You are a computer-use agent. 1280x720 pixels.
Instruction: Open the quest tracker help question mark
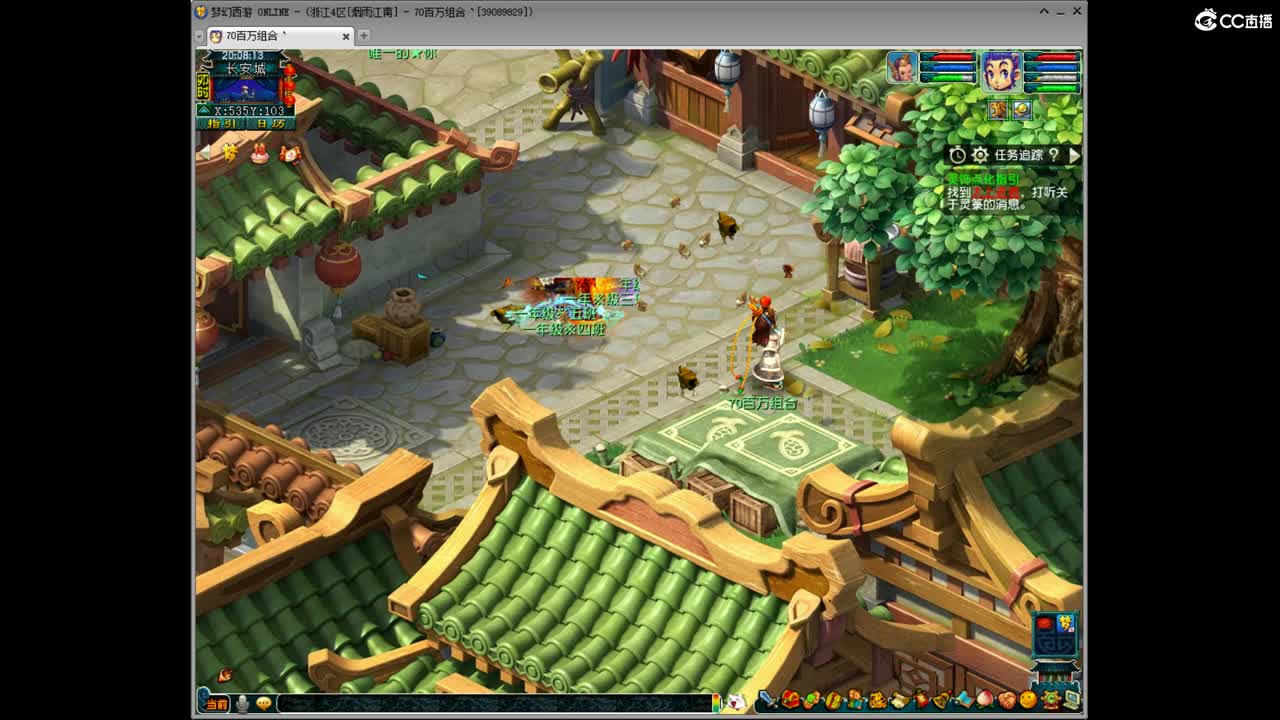[1054, 155]
